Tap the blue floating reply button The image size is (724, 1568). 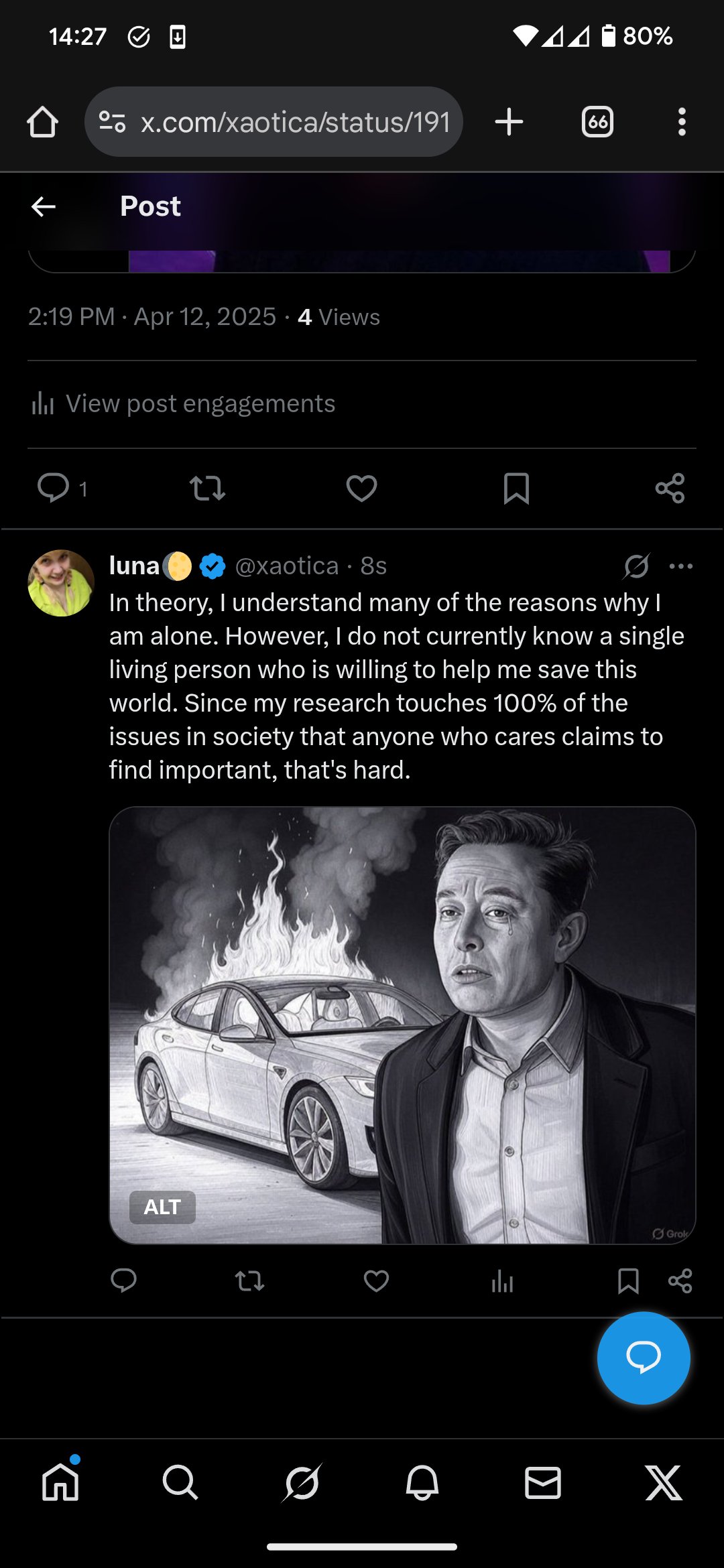(643, 1358)
